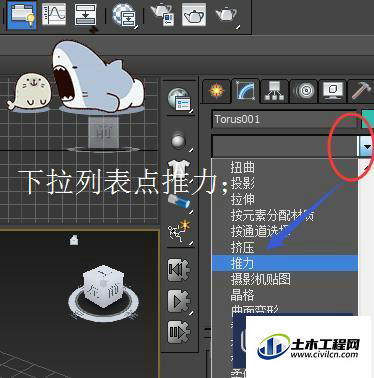Click the modifier list scrollbar up arrow
The image size is (374, 378).
366,167
